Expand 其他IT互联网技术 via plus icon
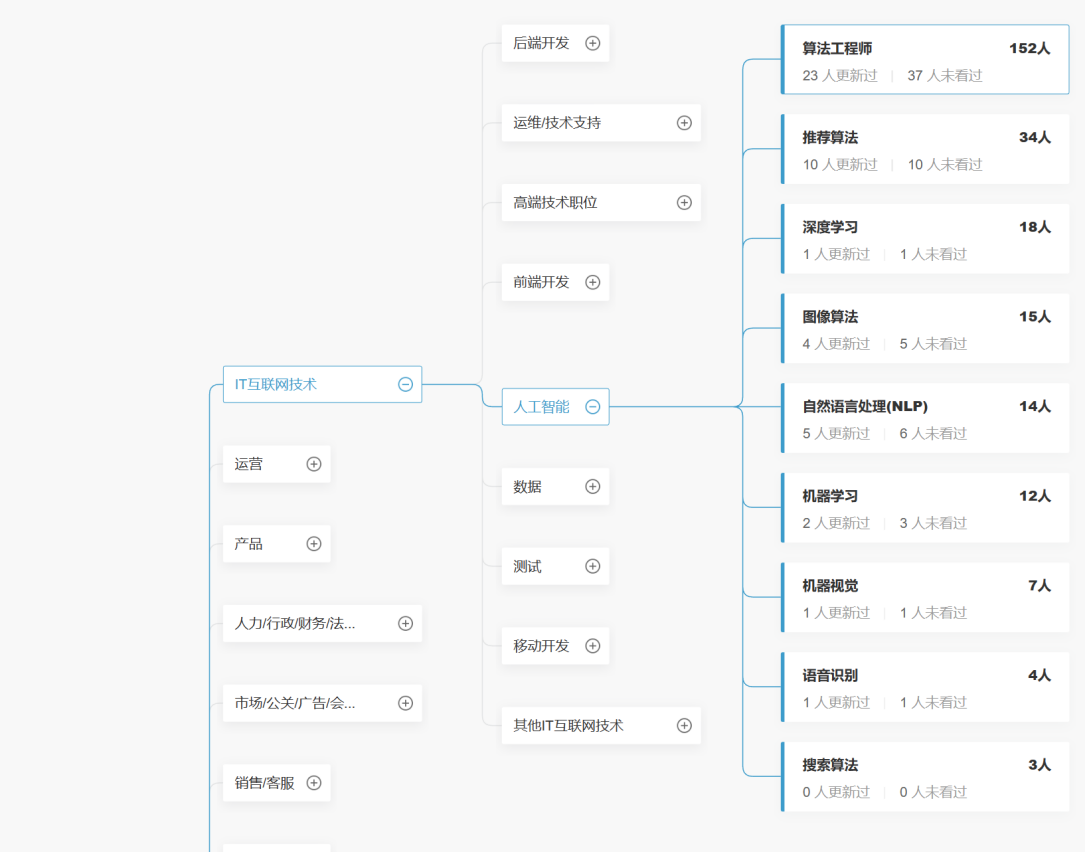The width and height of the screenshot is (1085, 852). 684,726
